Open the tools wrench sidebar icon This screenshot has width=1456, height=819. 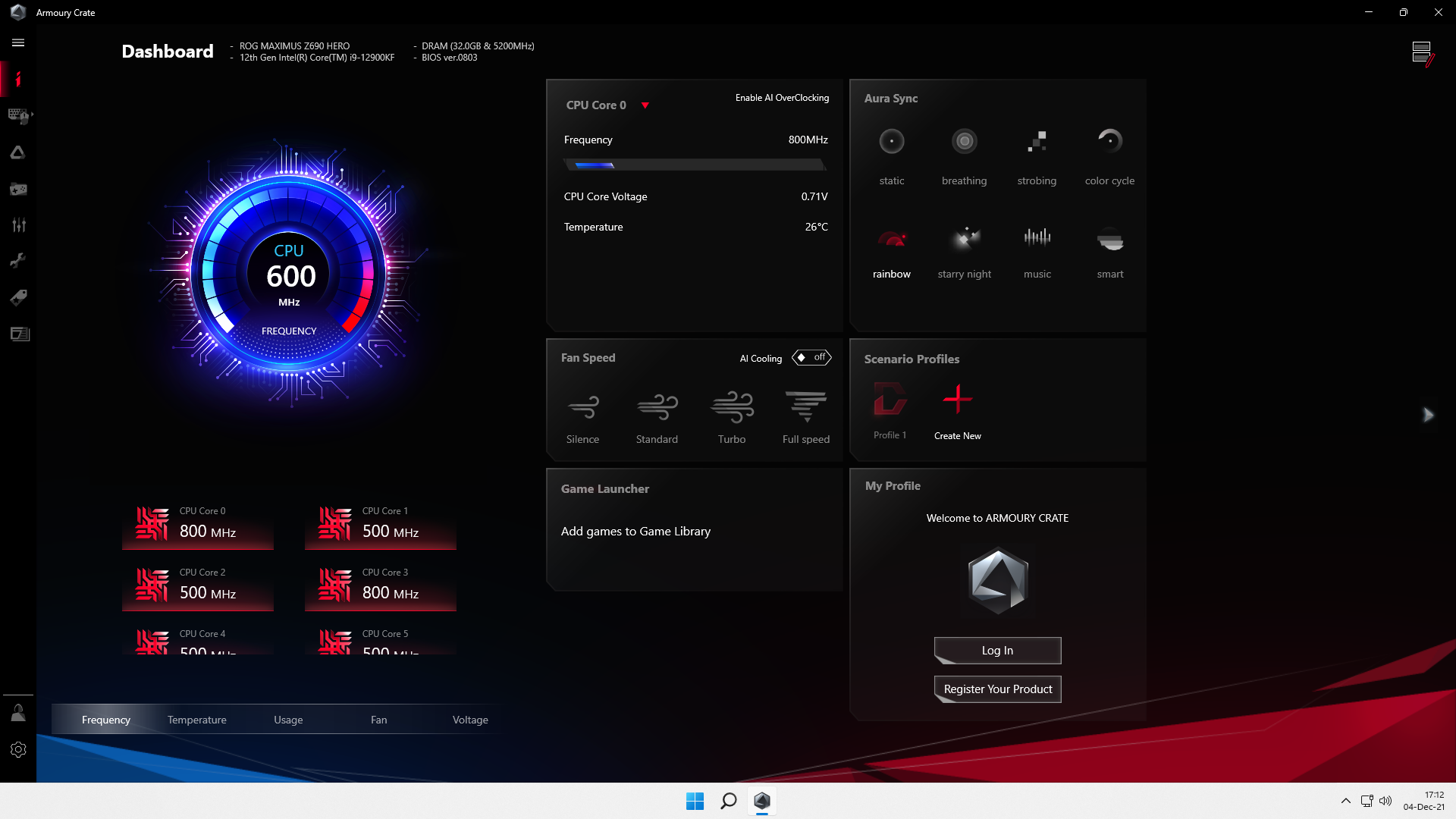(18, 261)
